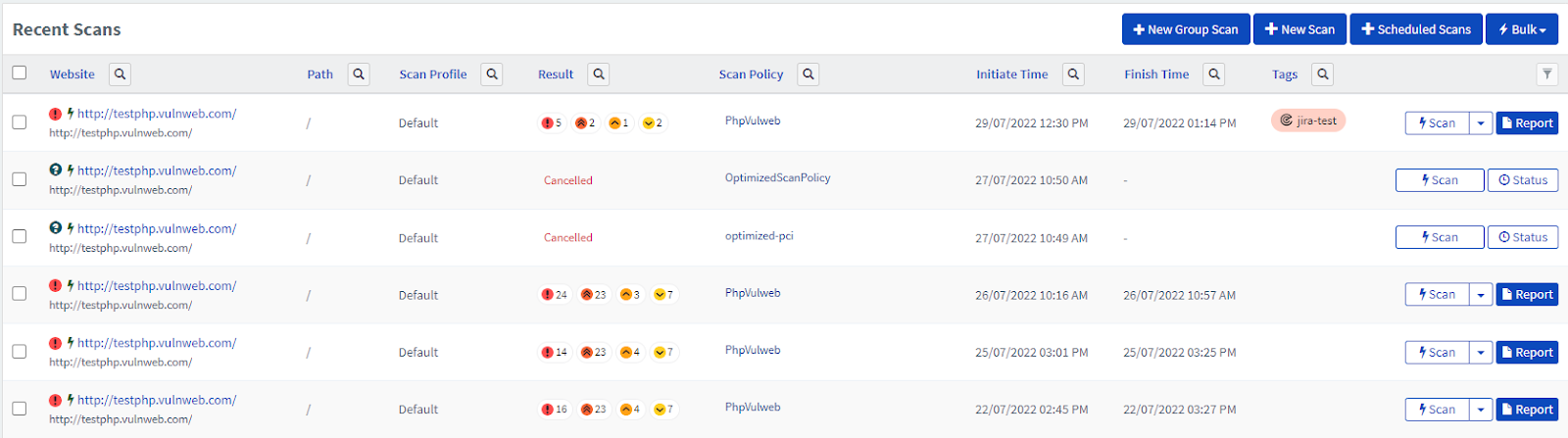Click the Finish Time search icon

tap(1214, 74)
